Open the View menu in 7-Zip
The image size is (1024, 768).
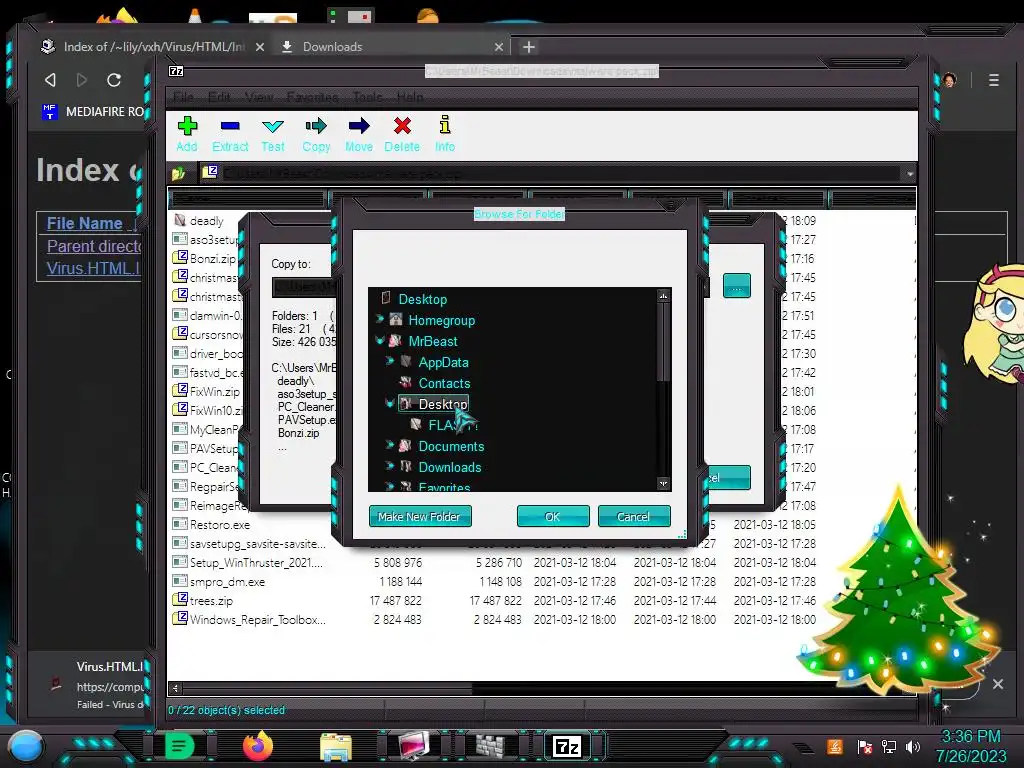pos(259,97)
